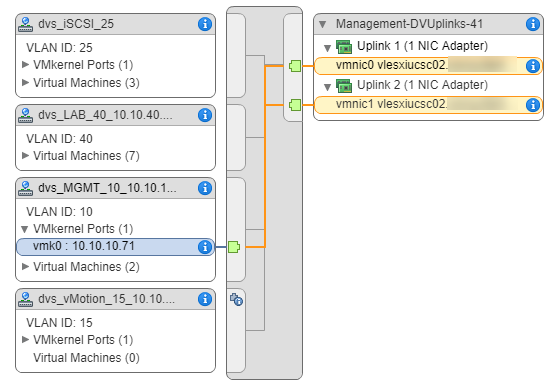The image size is (553, 387).
Task: Open info icon for dvs_iSCSI_25 port group
Action: (205, 24)
